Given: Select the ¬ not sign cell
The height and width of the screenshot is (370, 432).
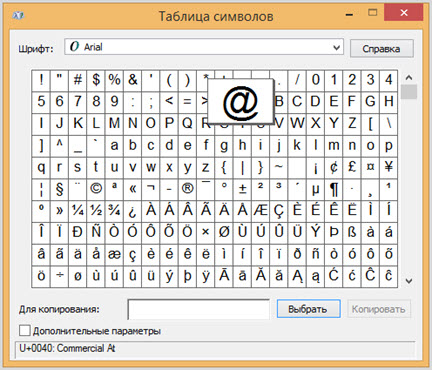Looking at the screenshot, I should (151, 189).
